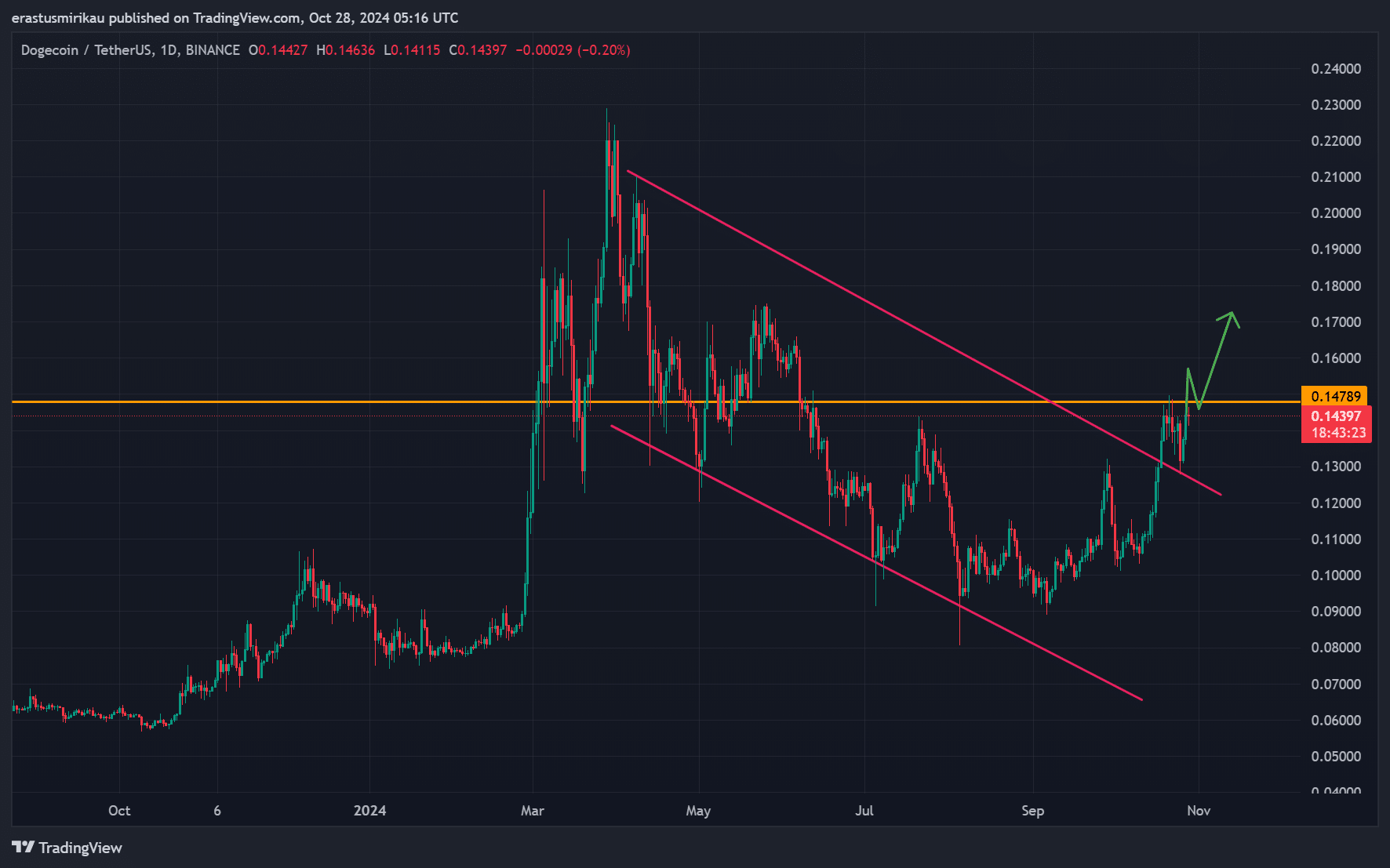Click the 0.16000 price axis label
Screen dimensions: 1390x868
coord(1336,358)
